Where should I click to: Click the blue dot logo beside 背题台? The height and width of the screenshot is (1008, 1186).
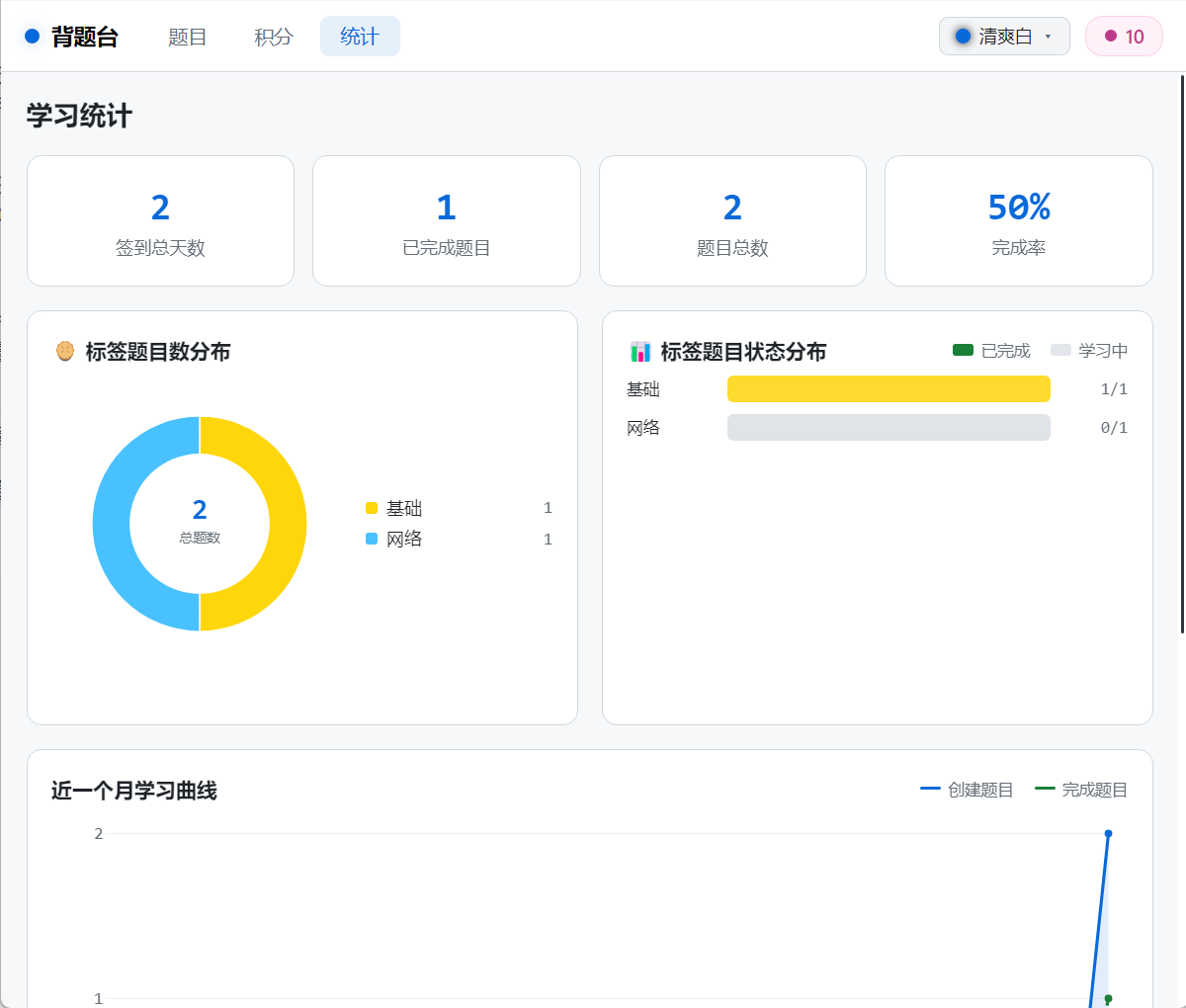(x=32, y=37)
